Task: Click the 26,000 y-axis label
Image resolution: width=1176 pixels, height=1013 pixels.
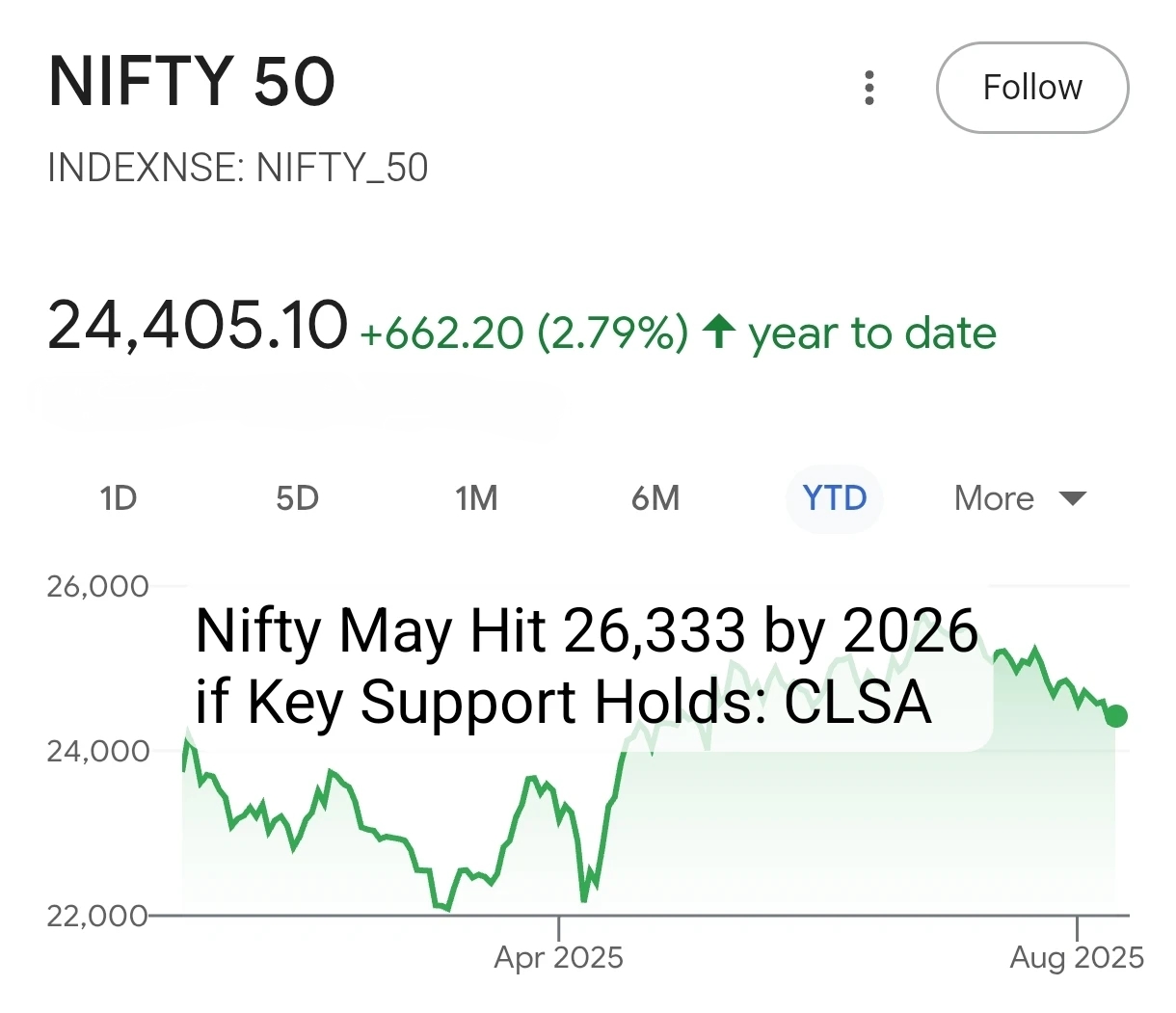Action: 97,586
